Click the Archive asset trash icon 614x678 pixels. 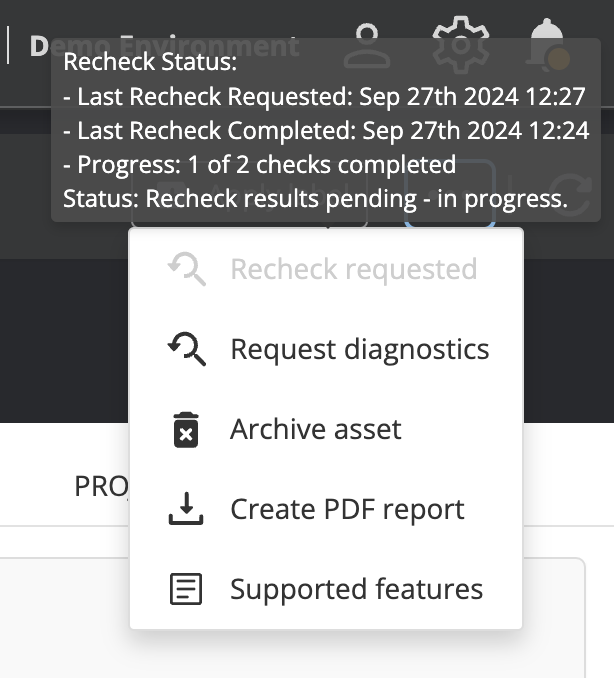click(186, 429)
